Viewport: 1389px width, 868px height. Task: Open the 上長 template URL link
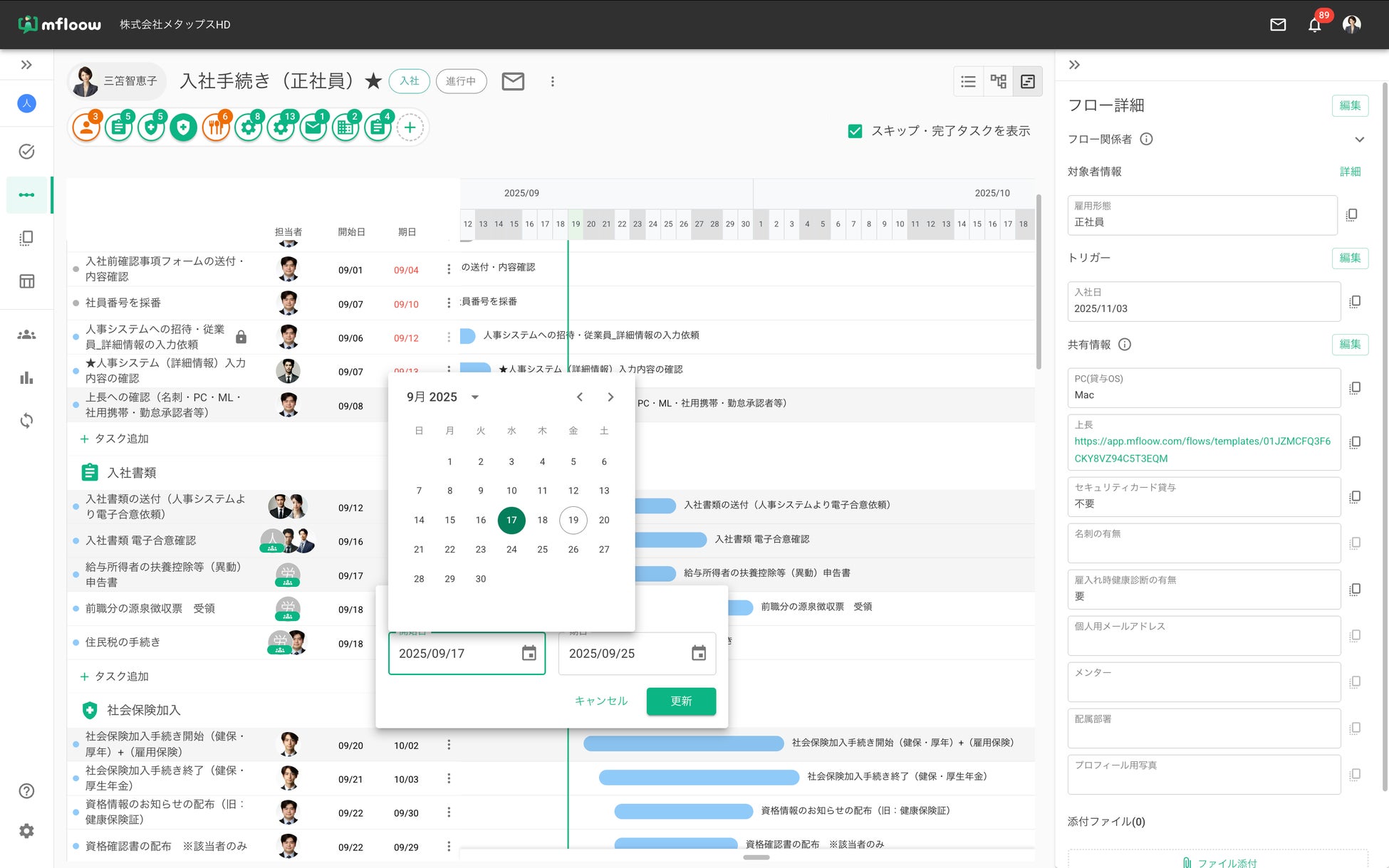coord(1202,450)
